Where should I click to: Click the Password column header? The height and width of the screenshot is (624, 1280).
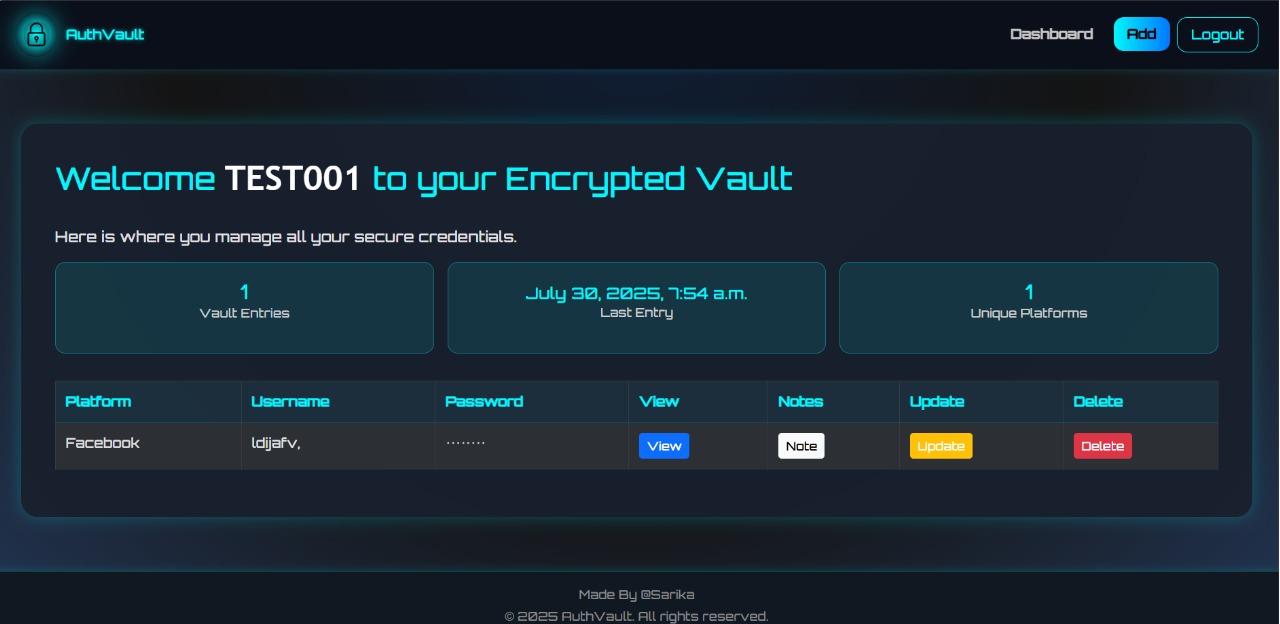(x=484, y=401)
